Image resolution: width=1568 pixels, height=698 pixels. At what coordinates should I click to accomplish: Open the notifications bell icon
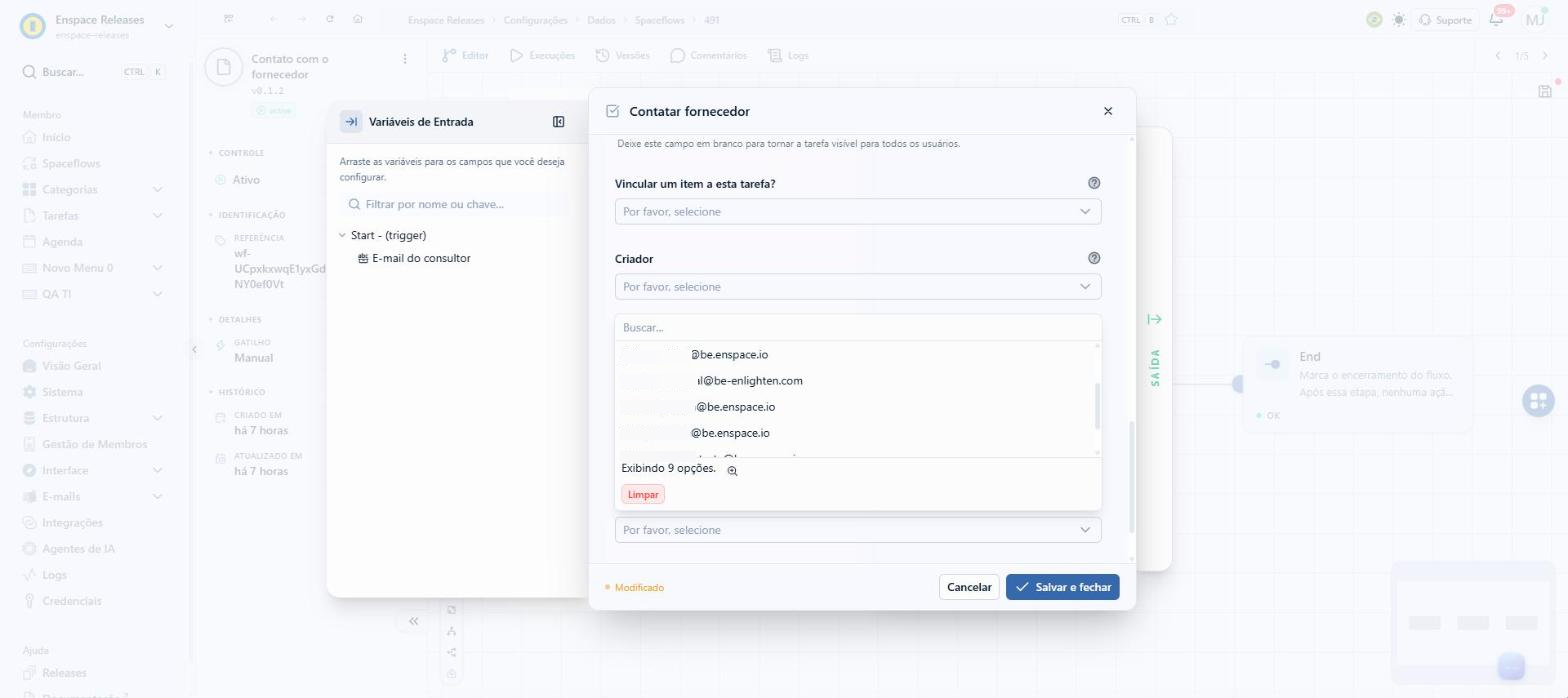tap(1497, 19)
